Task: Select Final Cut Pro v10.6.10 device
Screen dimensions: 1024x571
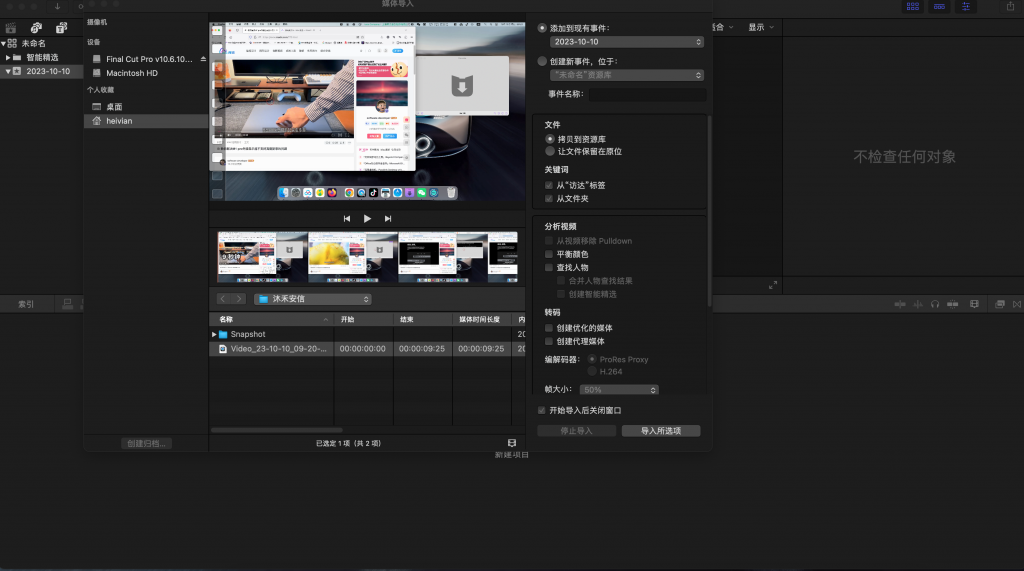Action: pos(146,59)
